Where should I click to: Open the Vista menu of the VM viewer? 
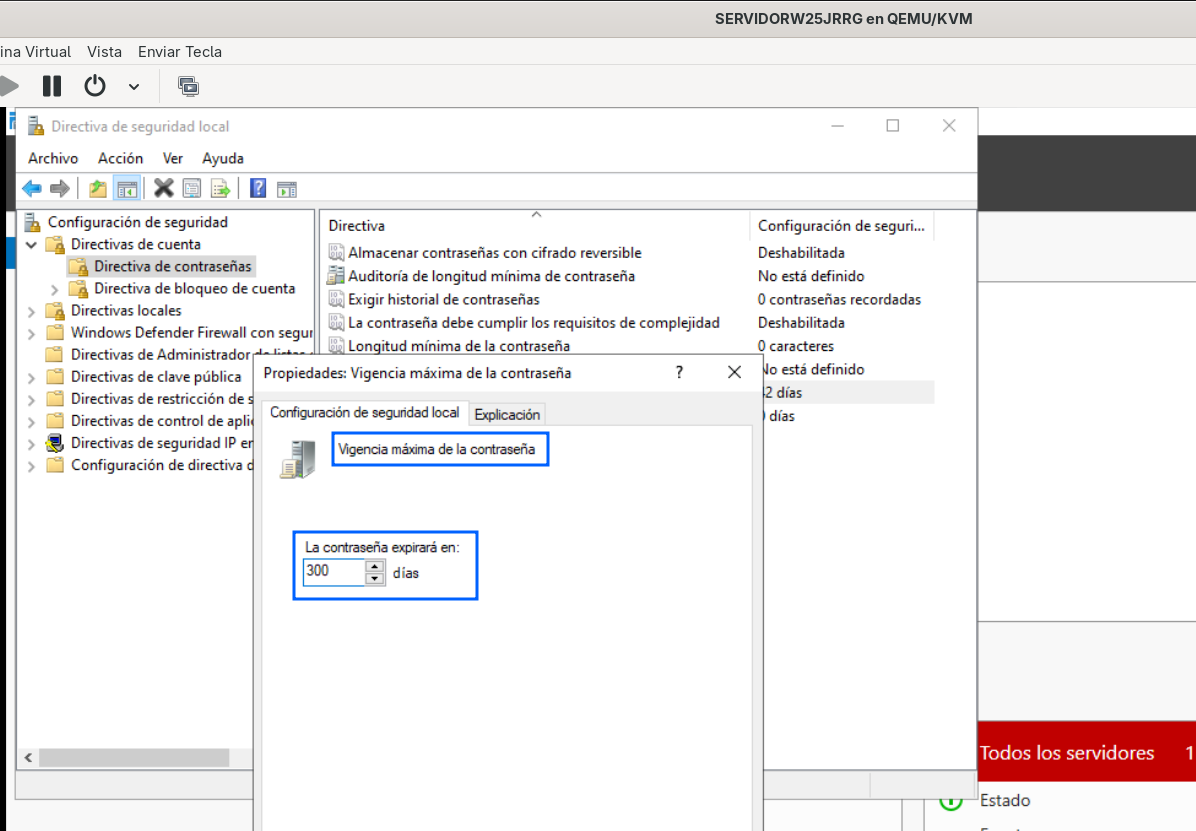104,52
